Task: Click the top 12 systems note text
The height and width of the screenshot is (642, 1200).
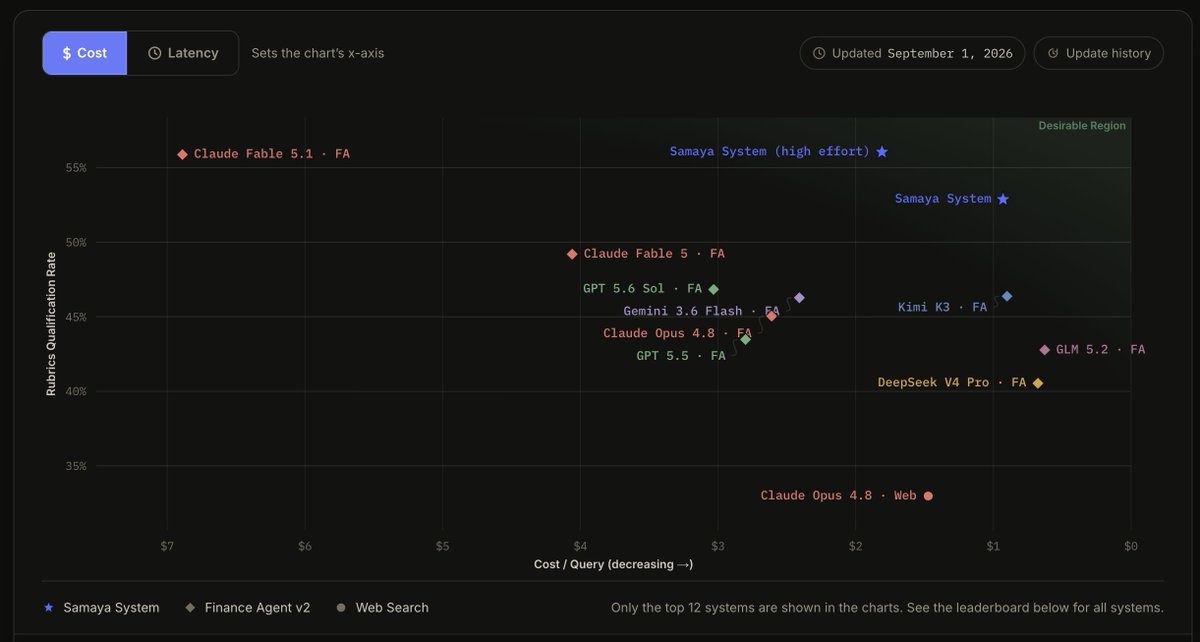Action: (887, 607)
